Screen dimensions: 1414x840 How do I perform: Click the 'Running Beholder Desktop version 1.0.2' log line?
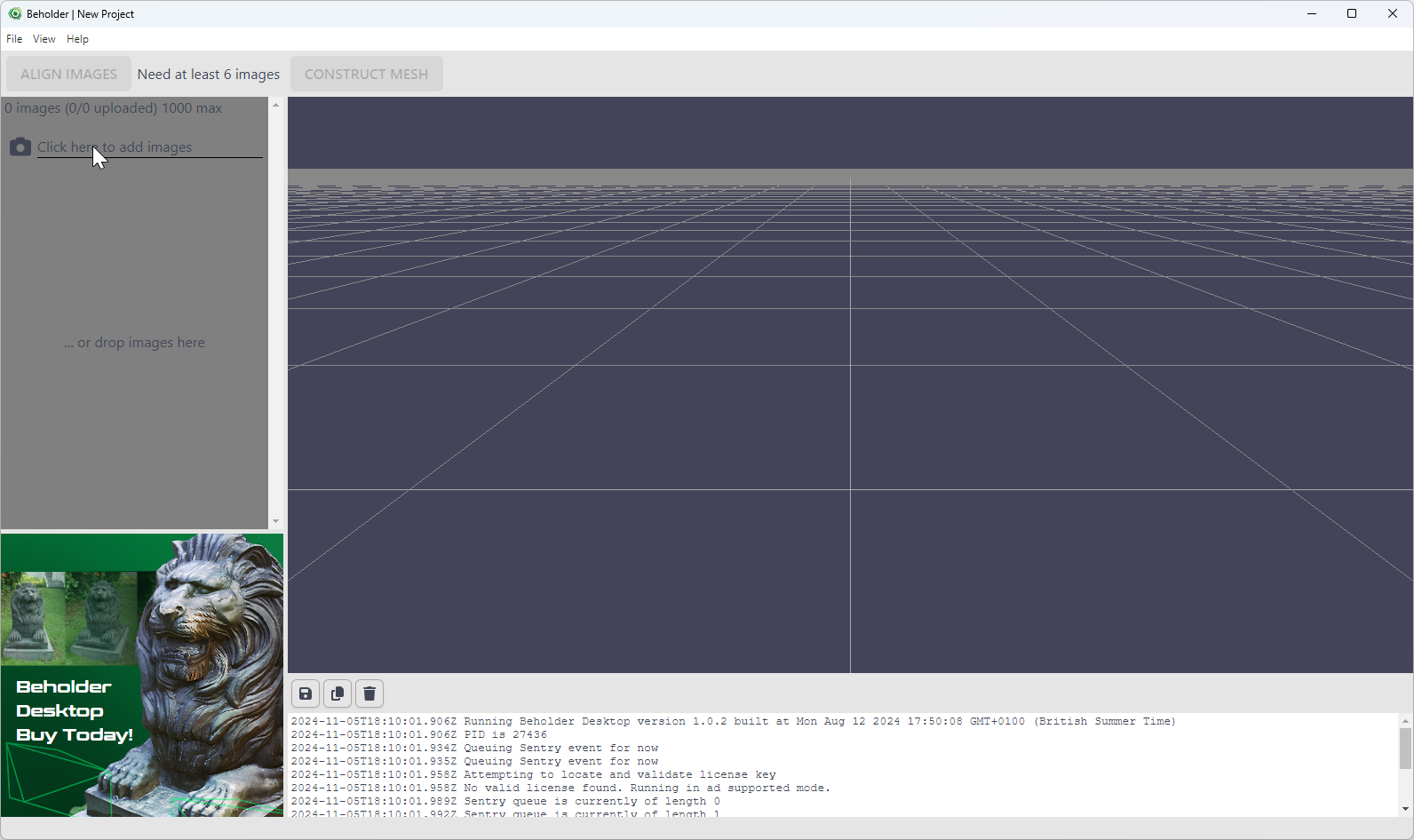(734, 722)
